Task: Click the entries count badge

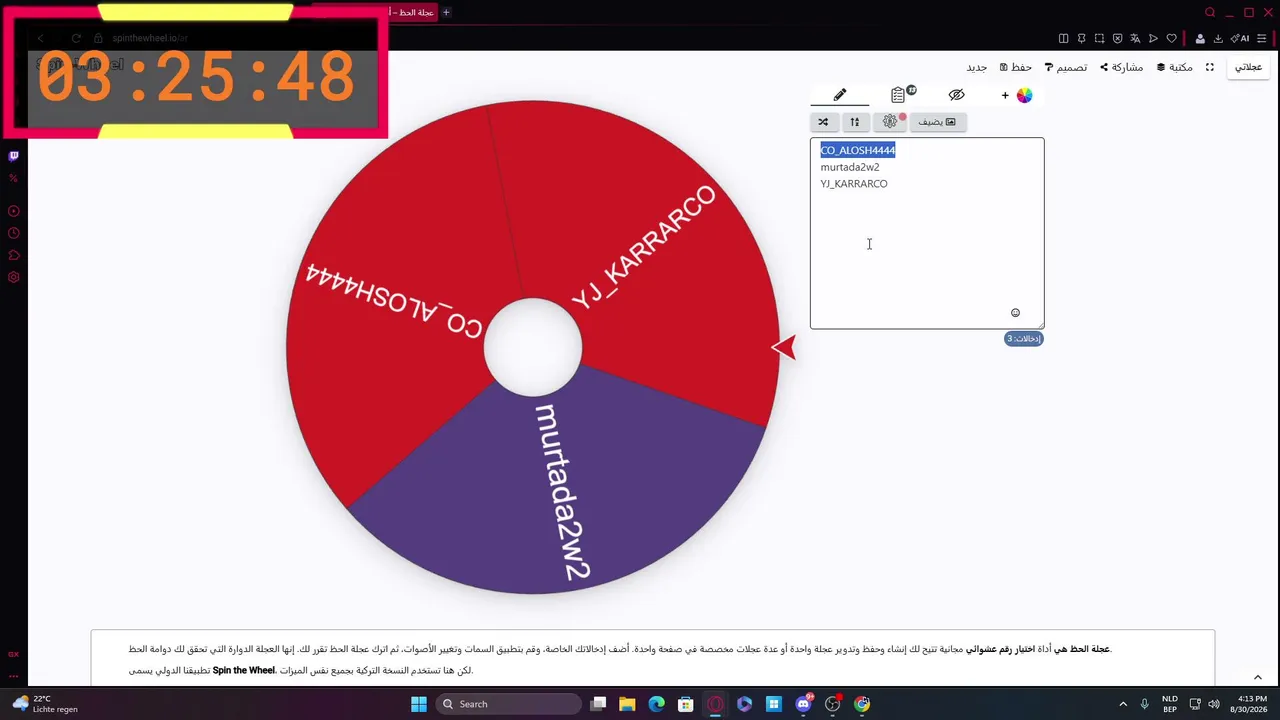Action: click(x=1023, y=339)
